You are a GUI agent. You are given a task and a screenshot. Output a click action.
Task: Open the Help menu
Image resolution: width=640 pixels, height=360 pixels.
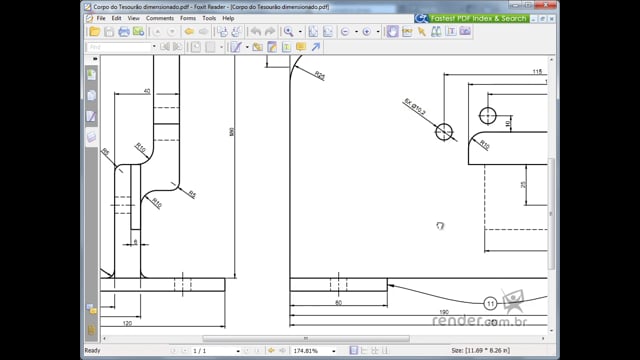pos(228,18)
